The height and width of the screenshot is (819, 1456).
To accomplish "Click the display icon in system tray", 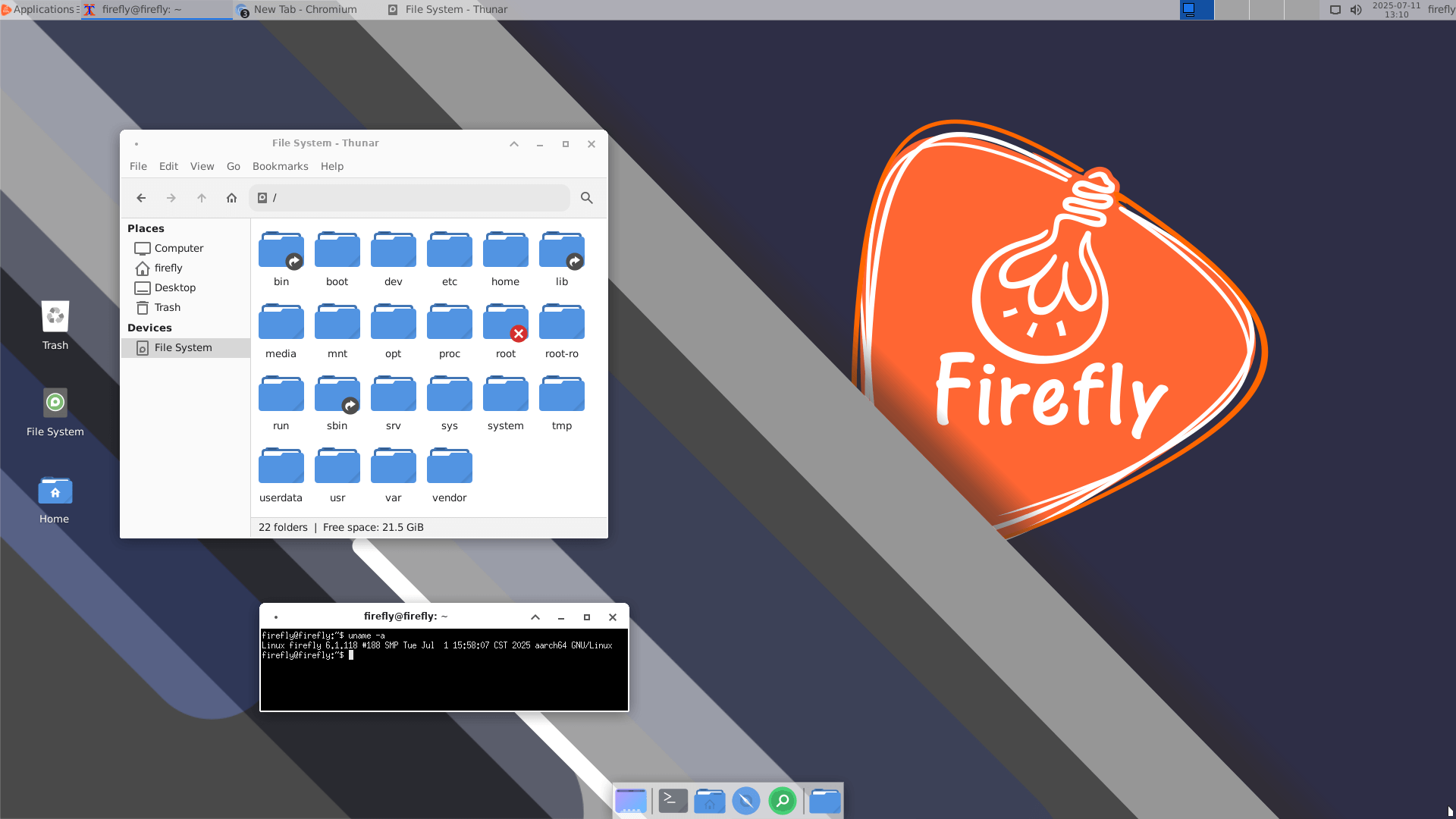I will tap(1335, 10).
